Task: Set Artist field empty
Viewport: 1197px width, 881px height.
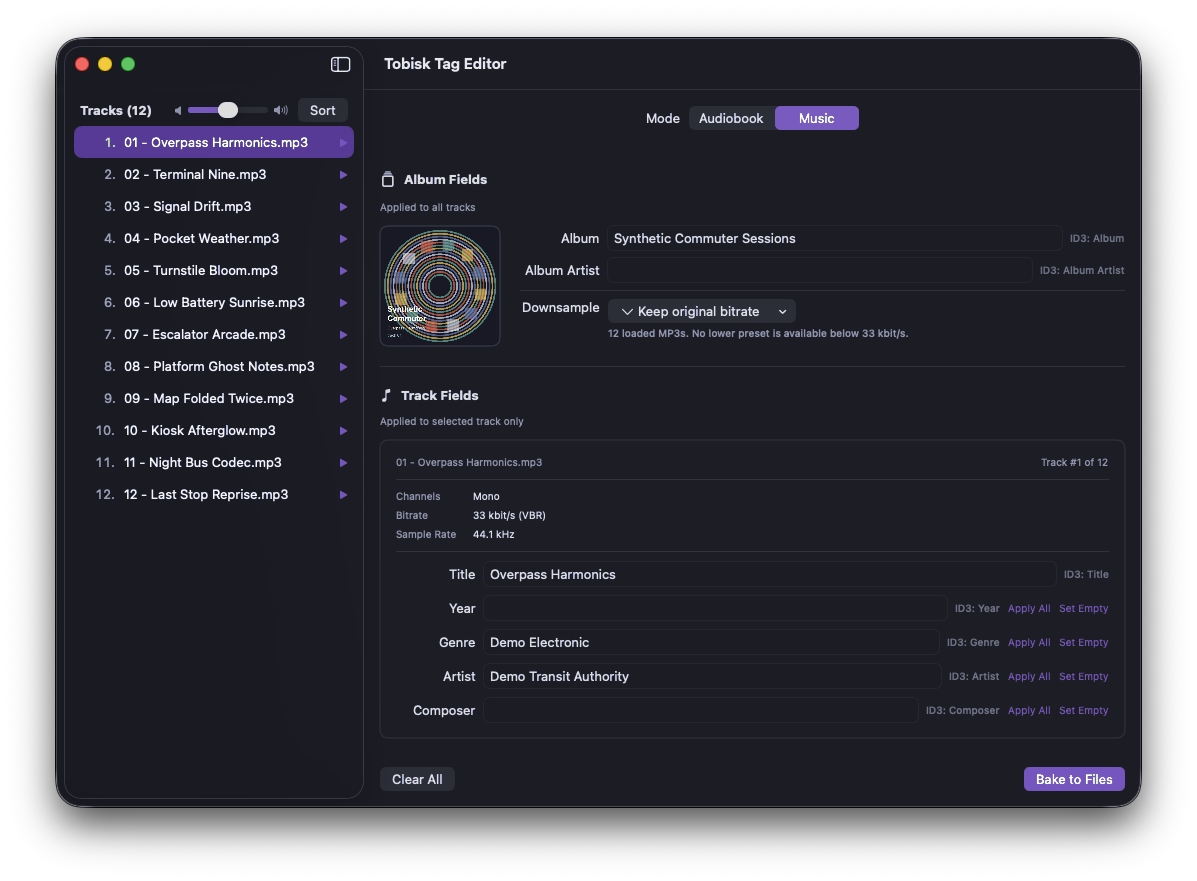Action: pos(1083,676)
